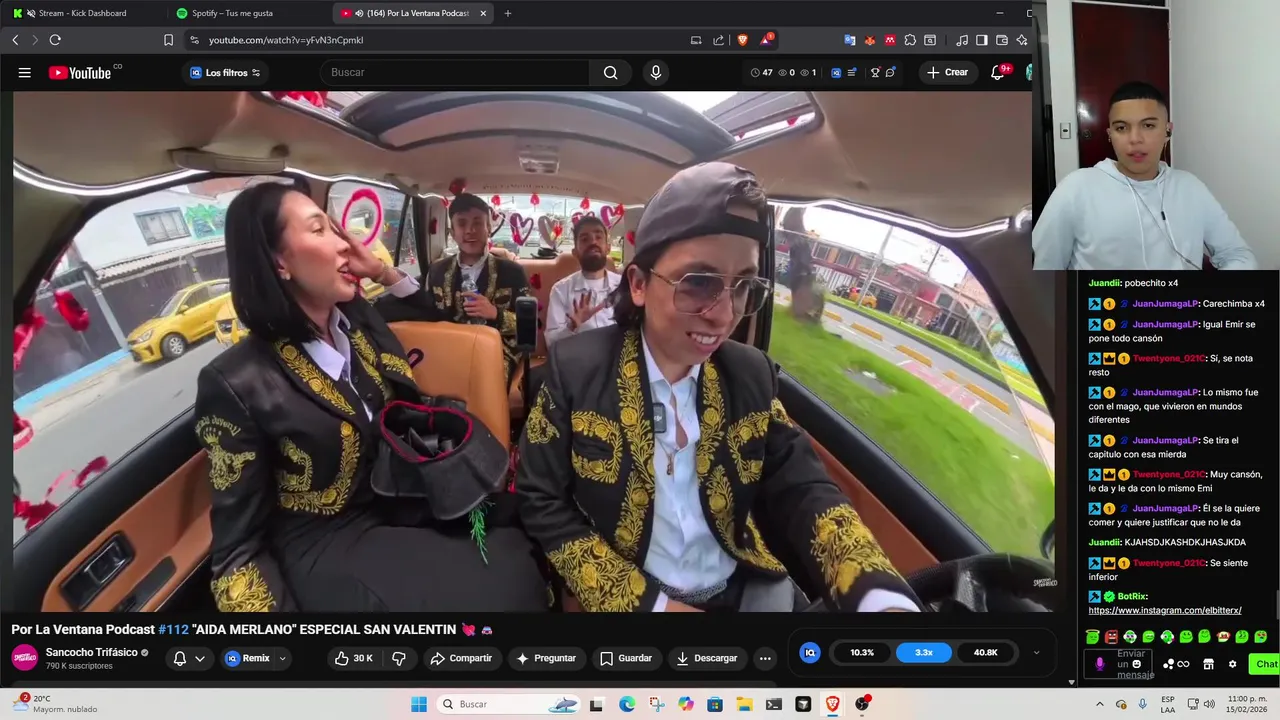Click the Crear button

947,72
